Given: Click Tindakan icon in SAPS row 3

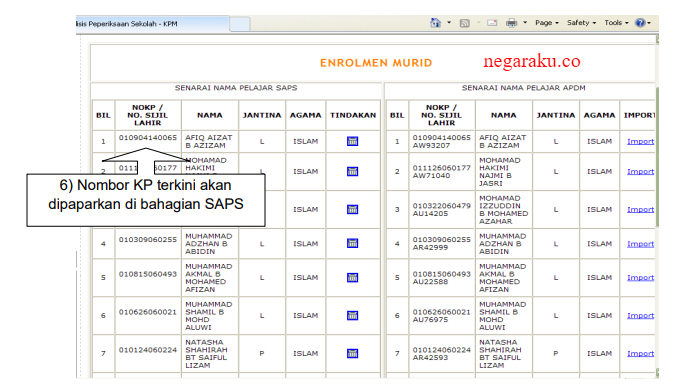Looking at the screenshot, I should click(352, 209).
